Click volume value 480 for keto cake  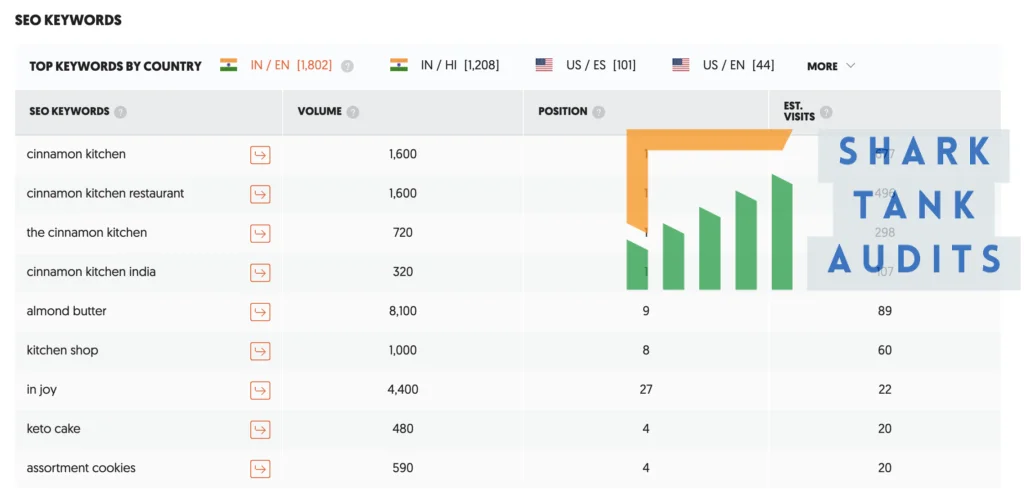[403, 429]
